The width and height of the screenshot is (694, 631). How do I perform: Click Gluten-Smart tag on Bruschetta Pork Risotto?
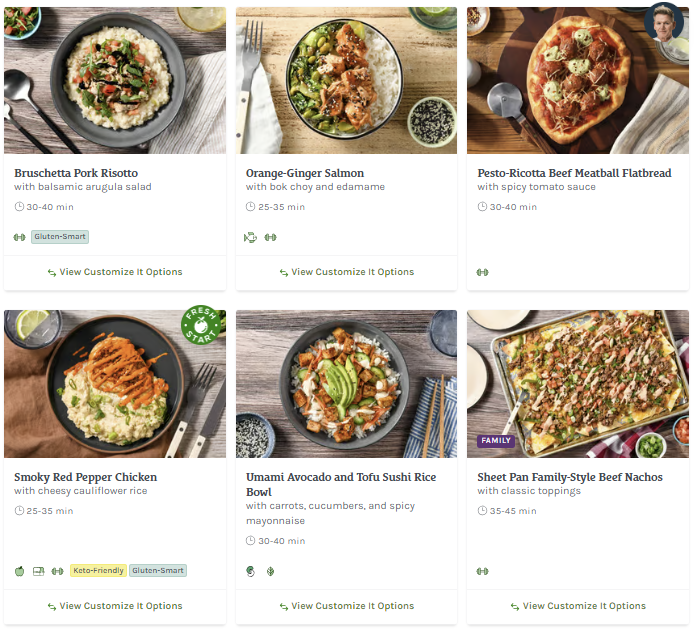point(60,237)
